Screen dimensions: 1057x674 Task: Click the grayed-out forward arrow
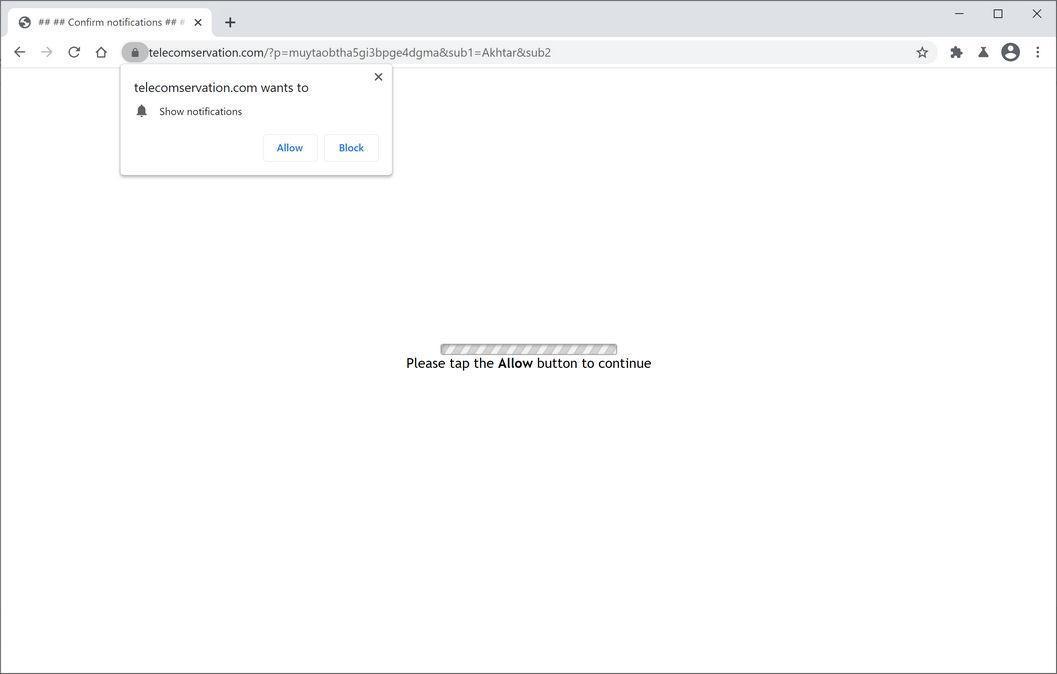pyautogui.click(x=46, y=52)
